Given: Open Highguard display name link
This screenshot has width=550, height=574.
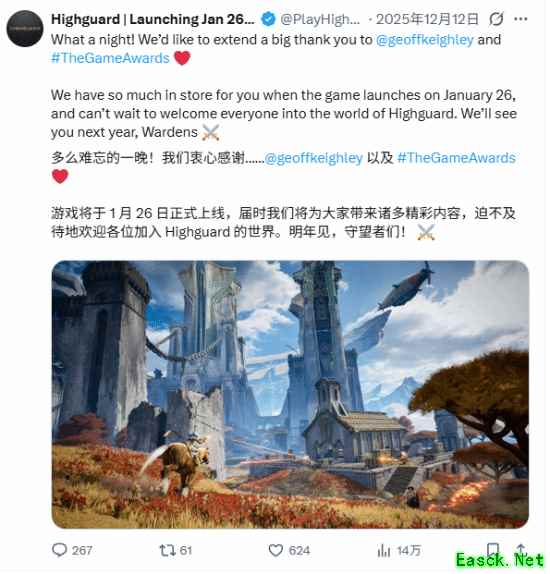Looking at the screenshot, I should (x=153, y=19).
